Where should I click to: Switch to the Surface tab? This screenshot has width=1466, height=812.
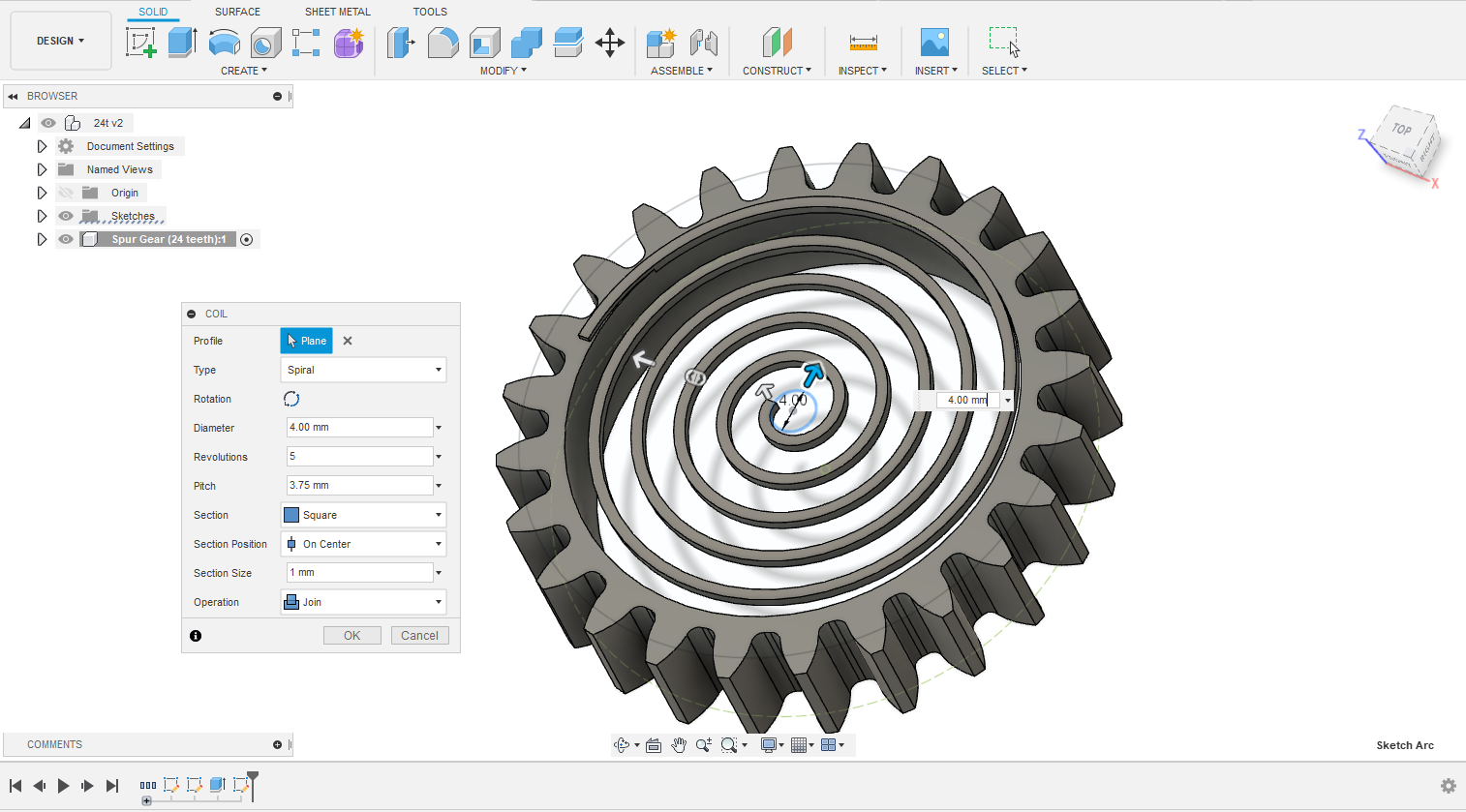[x=237, y=12]
